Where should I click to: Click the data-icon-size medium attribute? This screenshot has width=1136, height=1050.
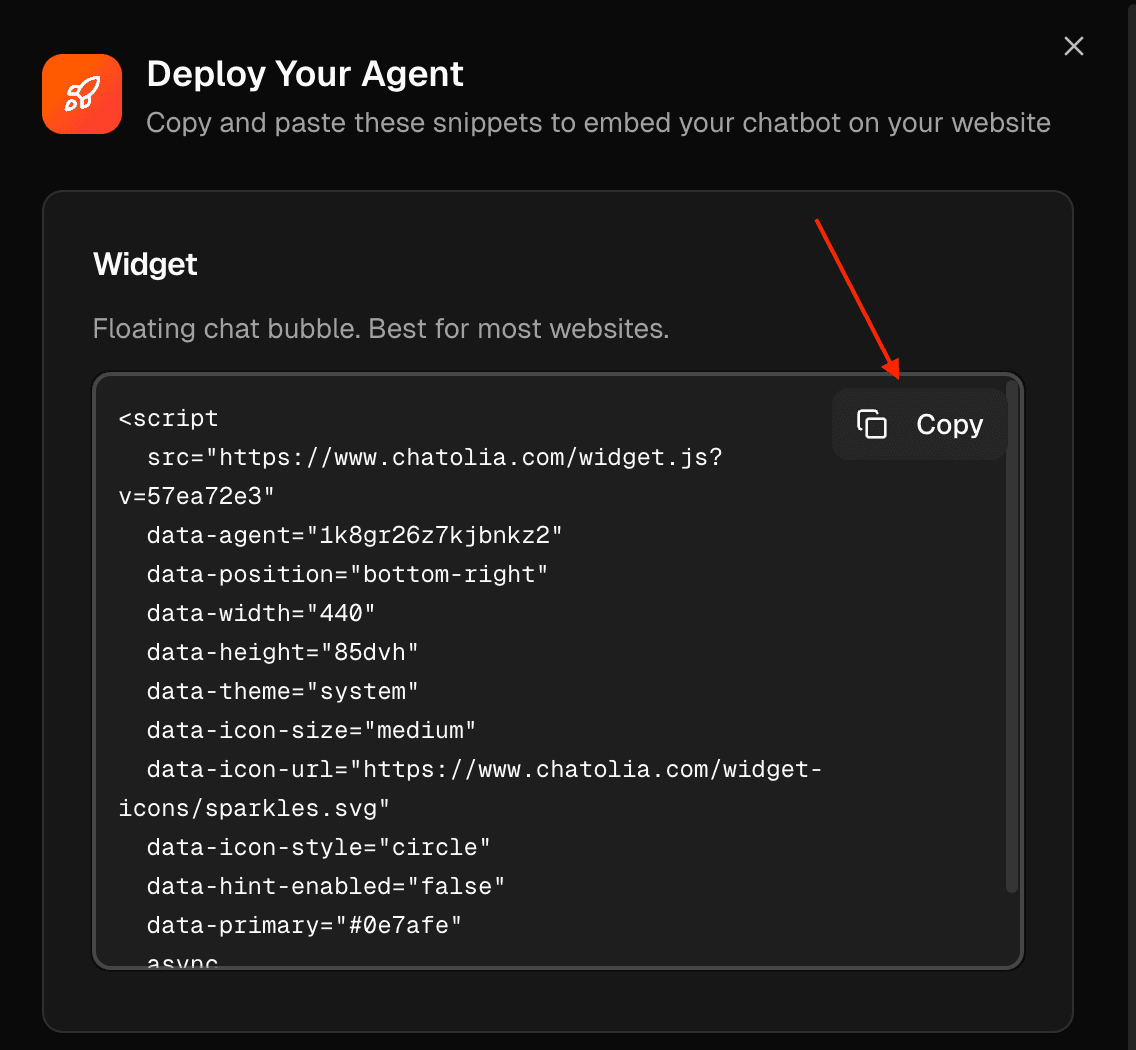coord(310,730)
